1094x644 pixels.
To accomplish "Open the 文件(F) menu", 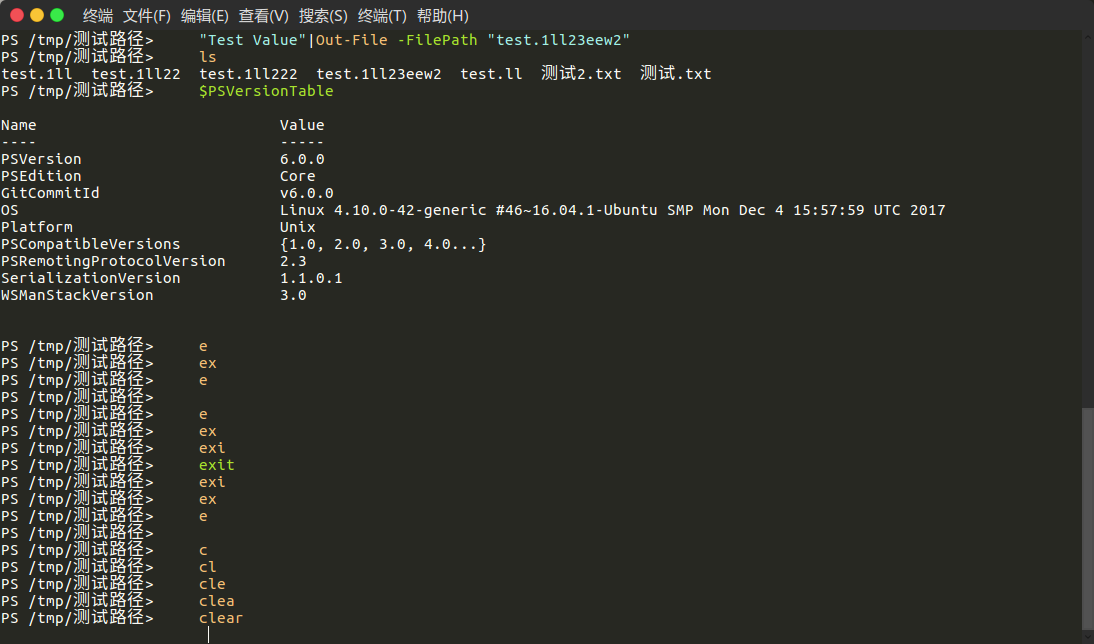I will (x=146, y=16).
